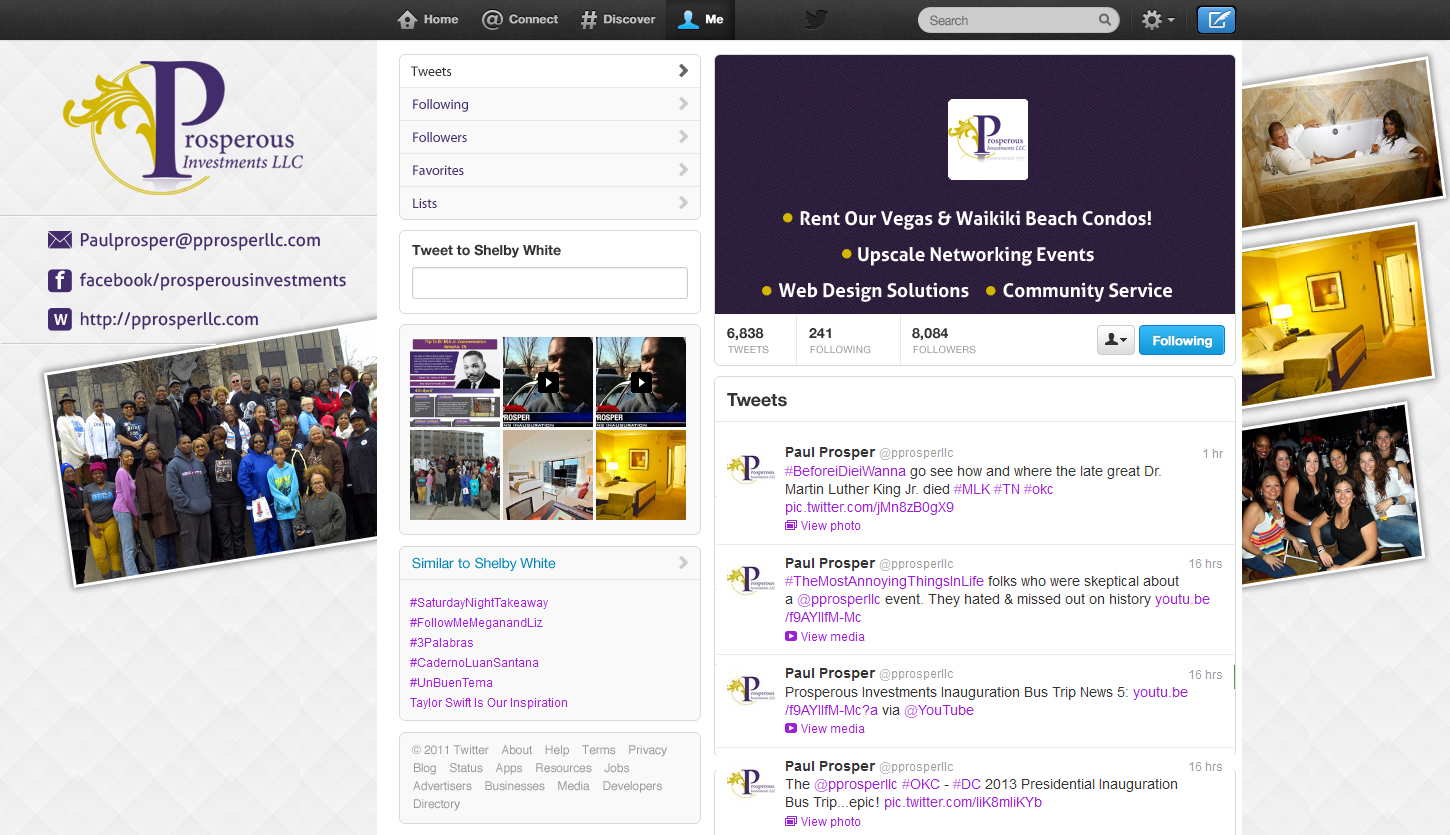This screenshot has height=835, width=1450.
Task: Click the Tweet to Shelby White field
Action: pyautogui.click(x=549, y=283)
